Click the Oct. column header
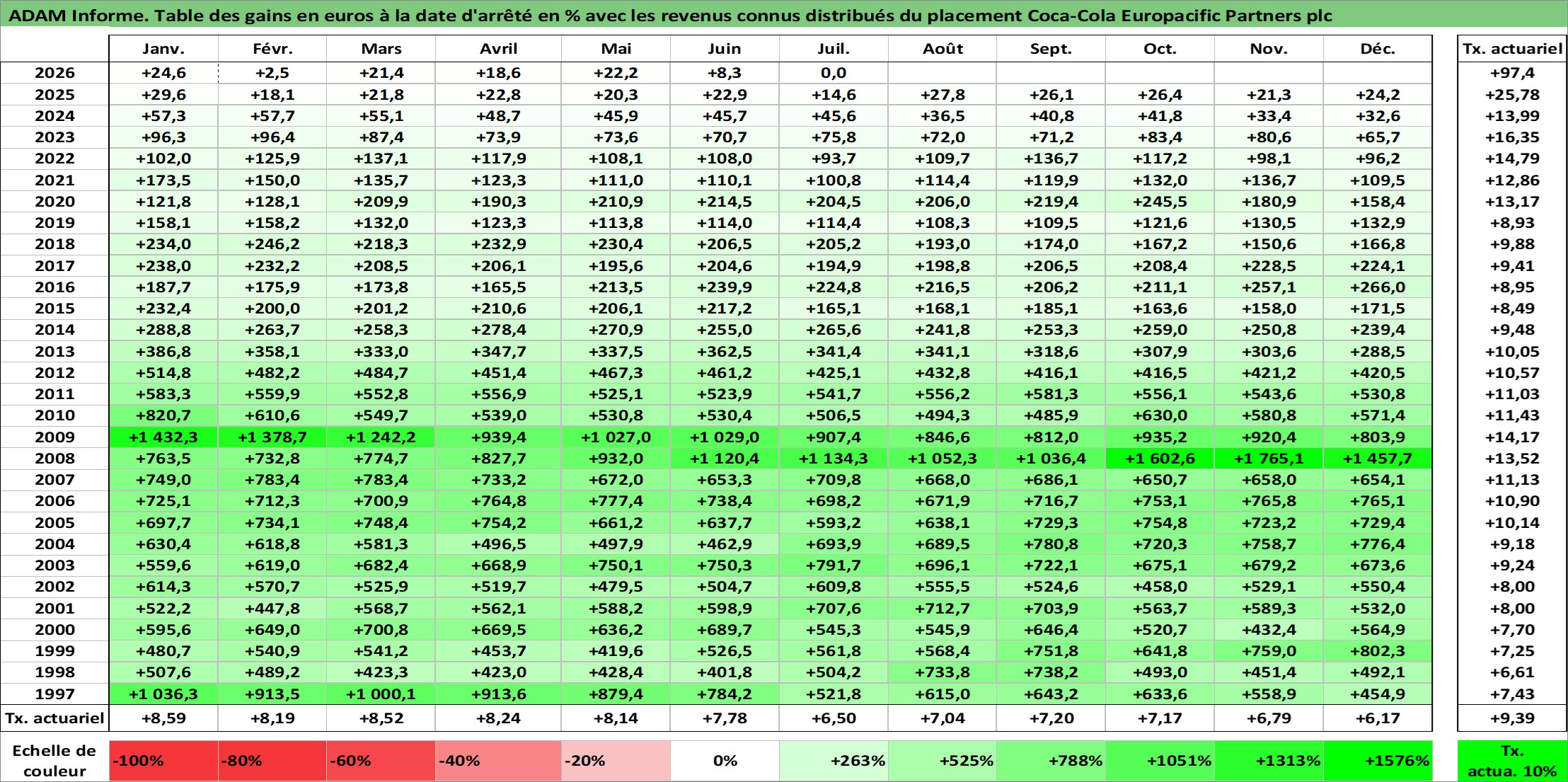Image resolution: width=1568 pixels, height=782 pixels. 1160,49
